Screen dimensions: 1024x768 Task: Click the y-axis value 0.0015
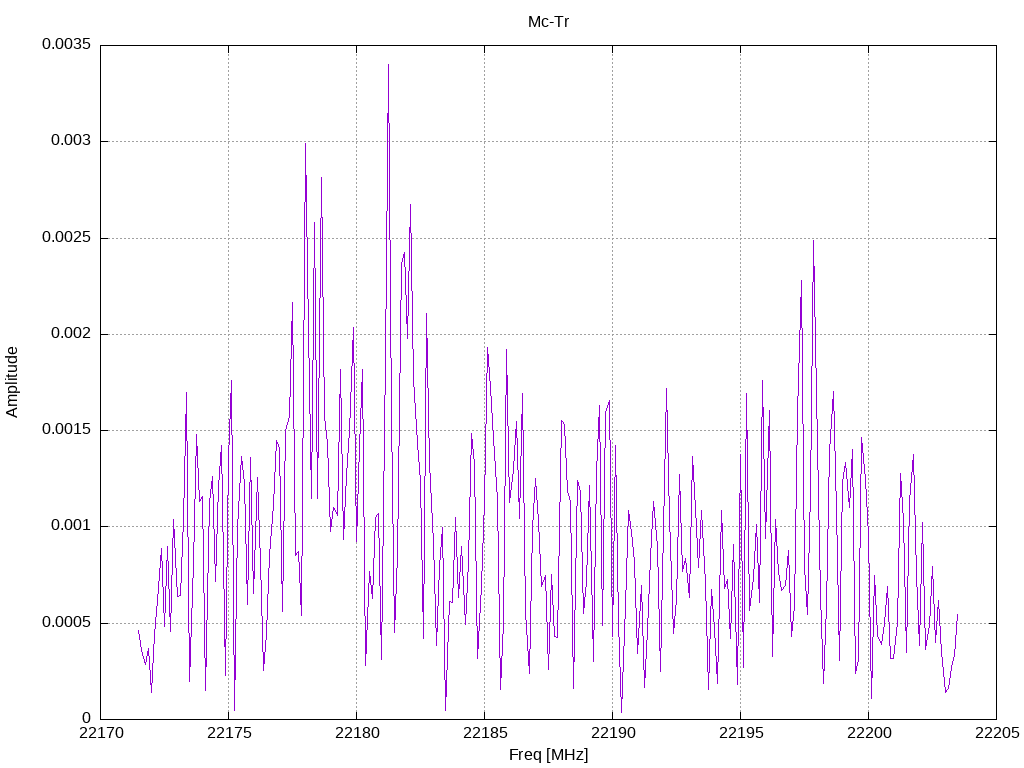tap(67, 430)
